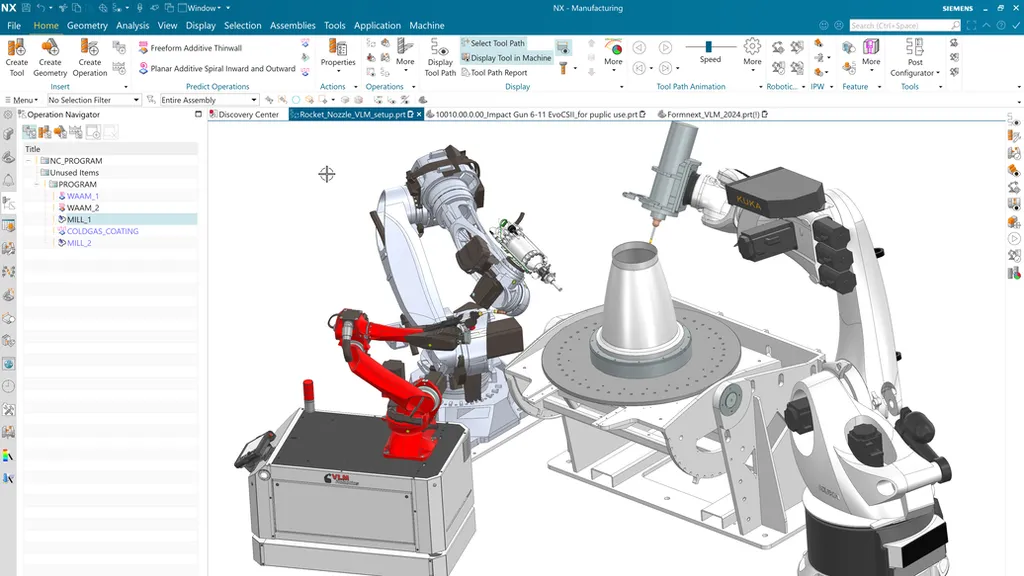Open the Application ribbon tab

click(377, 25)
